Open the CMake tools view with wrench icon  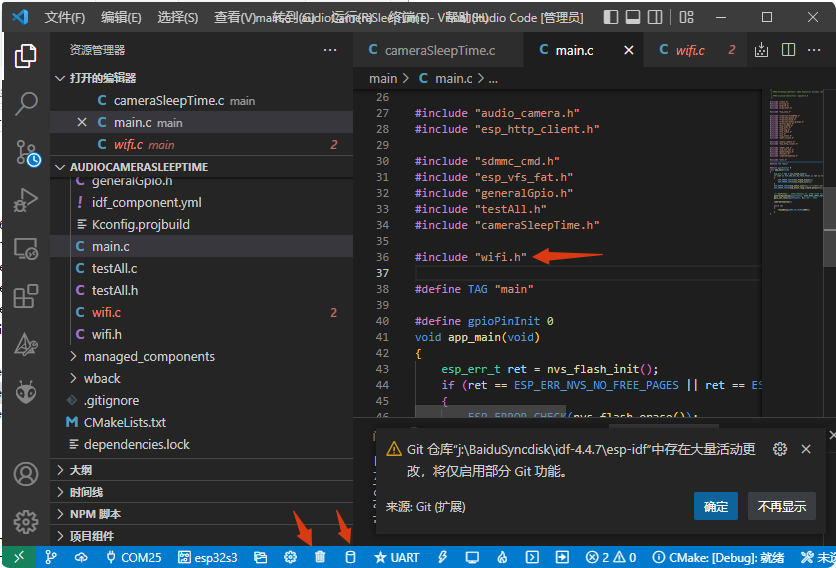click(x=26, y=345)
